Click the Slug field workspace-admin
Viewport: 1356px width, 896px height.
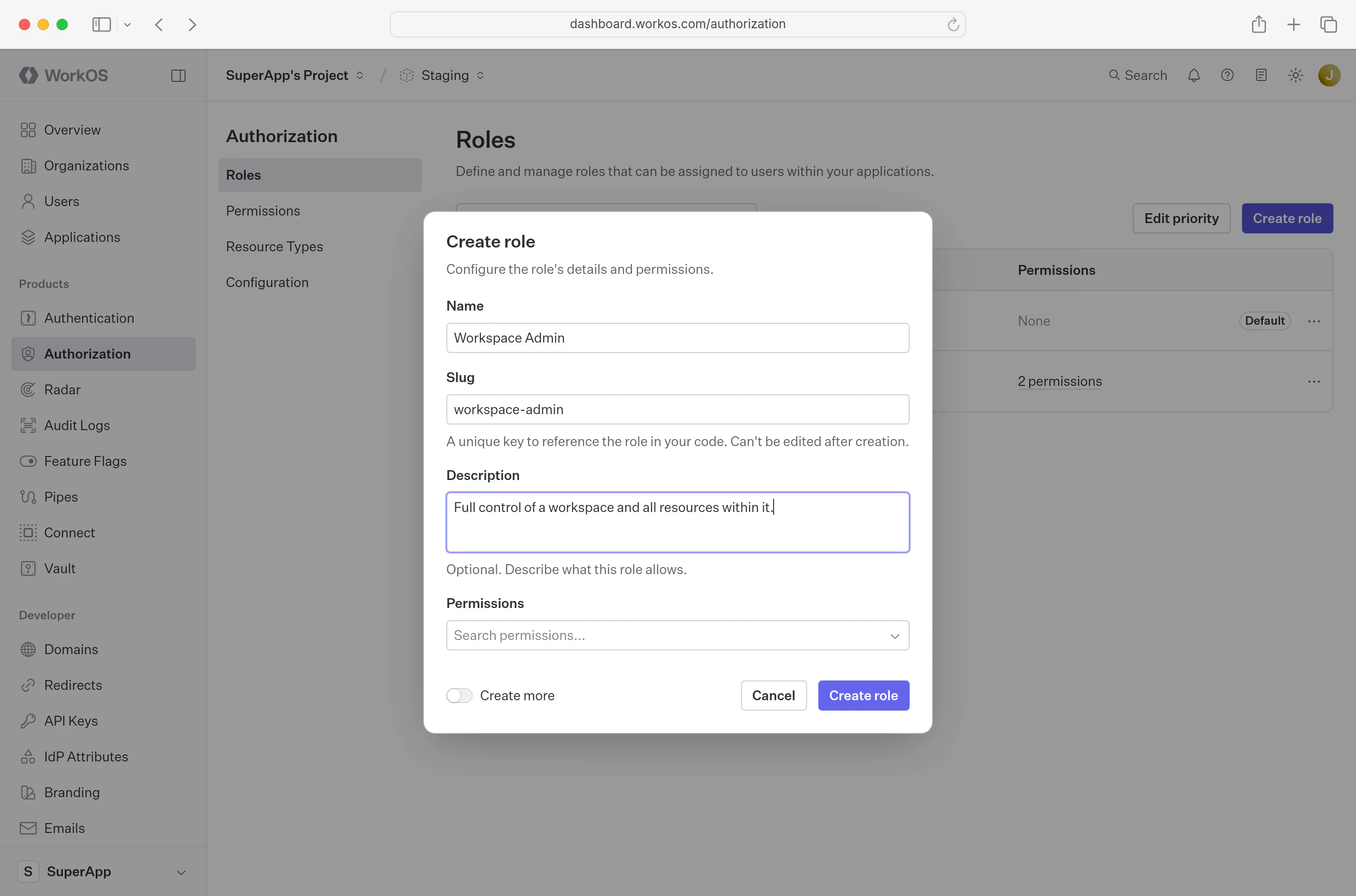click(678, 409)
